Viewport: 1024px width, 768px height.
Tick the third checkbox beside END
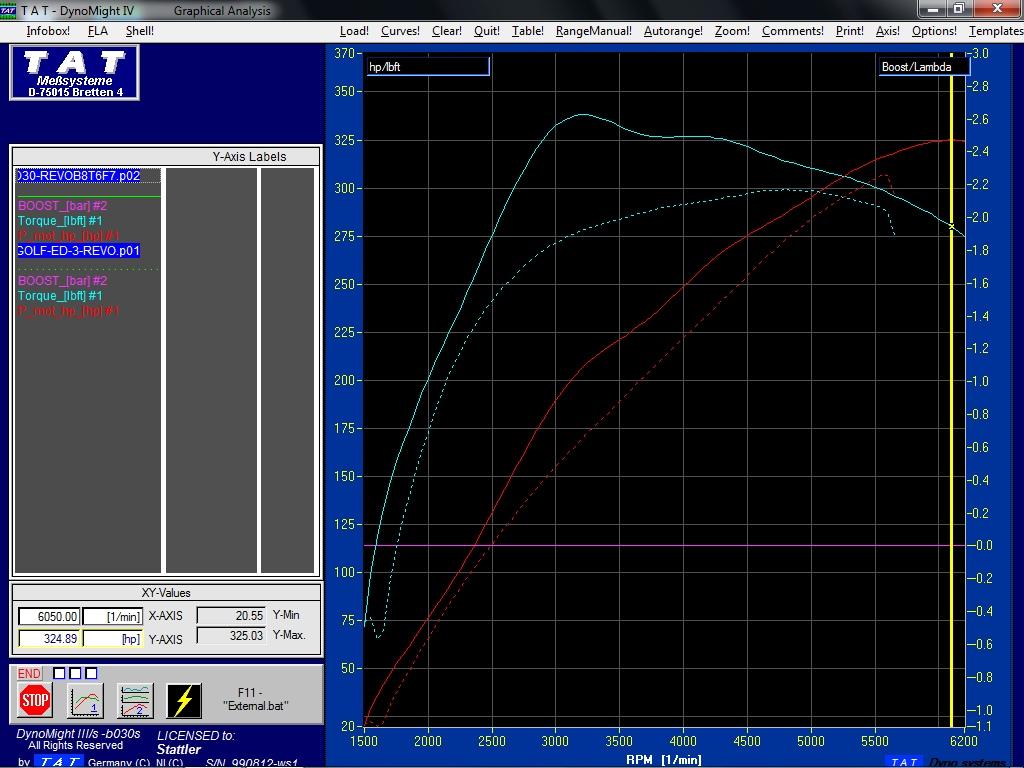coord(91,673)
